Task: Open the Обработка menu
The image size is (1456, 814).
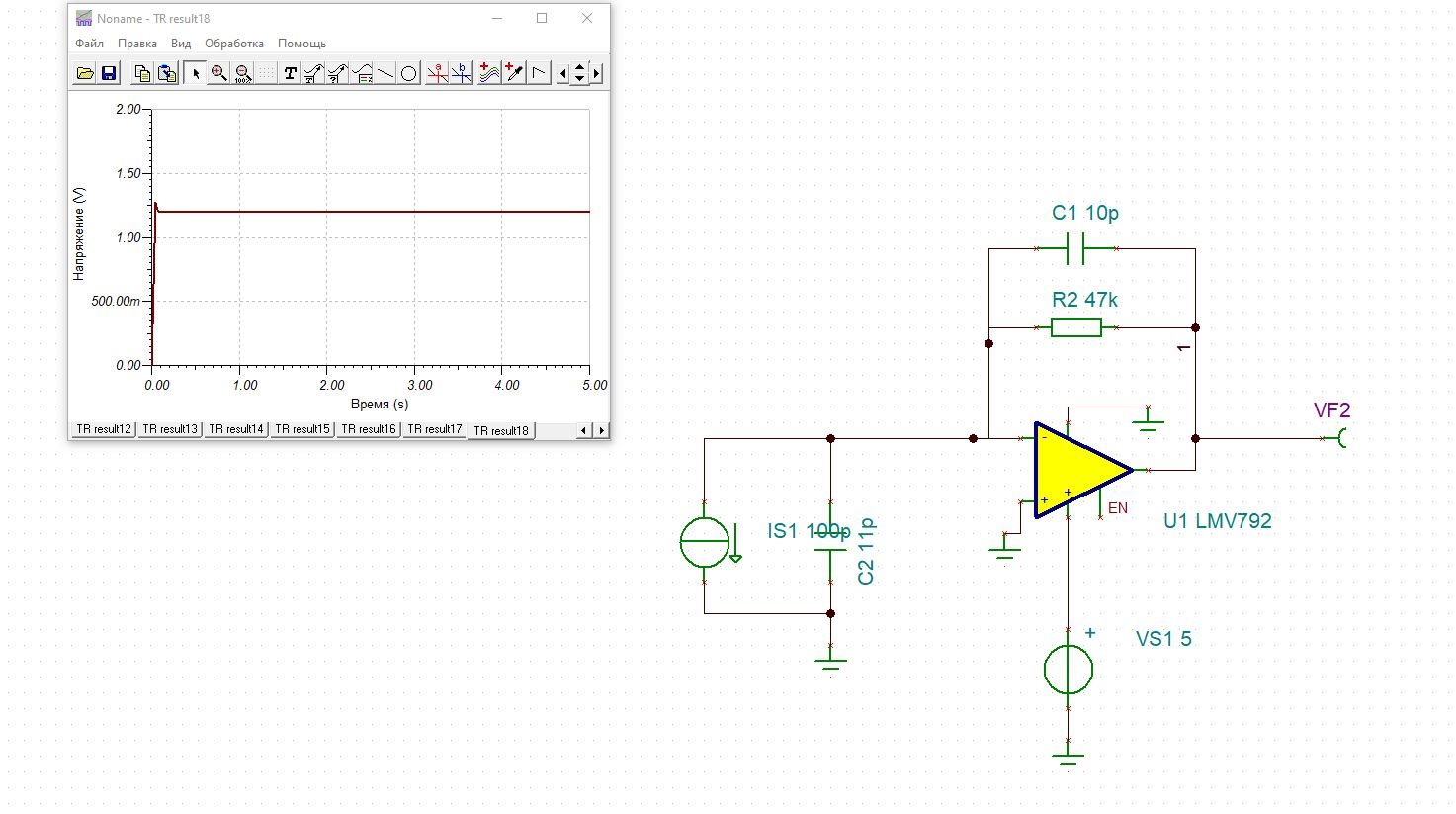Action: tap(234, 44)
